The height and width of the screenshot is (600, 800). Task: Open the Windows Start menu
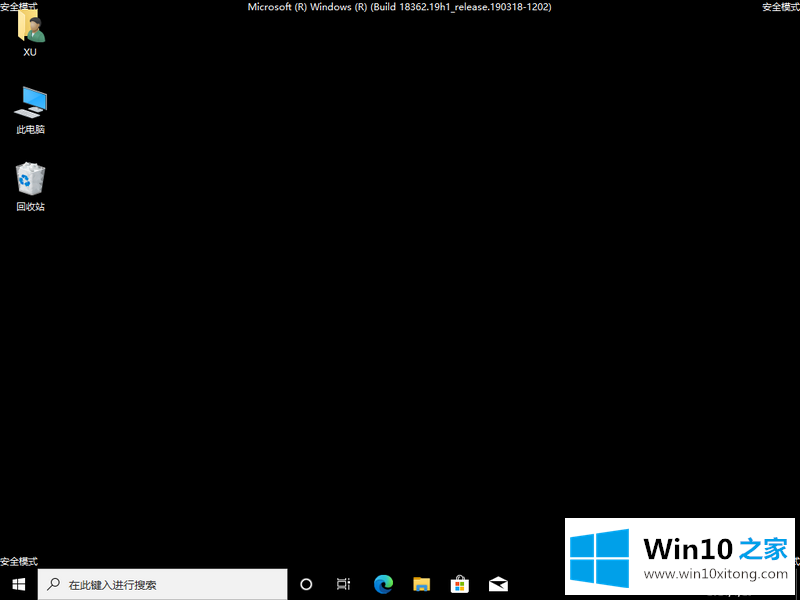(x=18, y=584)
